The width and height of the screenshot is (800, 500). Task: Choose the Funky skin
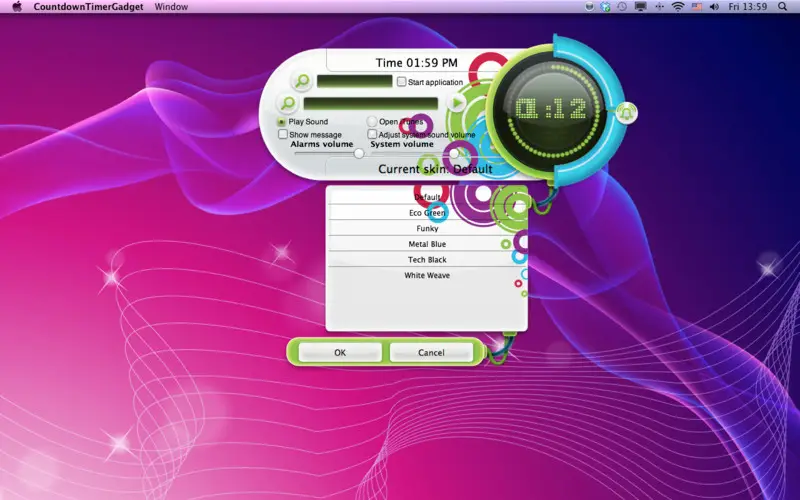point(427,228)
